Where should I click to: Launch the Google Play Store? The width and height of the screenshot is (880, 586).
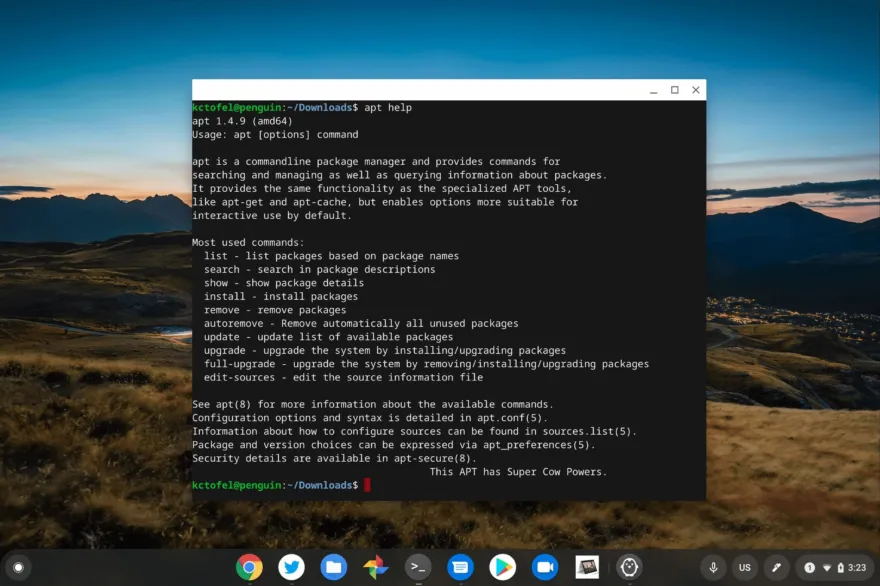coord(502,567)
